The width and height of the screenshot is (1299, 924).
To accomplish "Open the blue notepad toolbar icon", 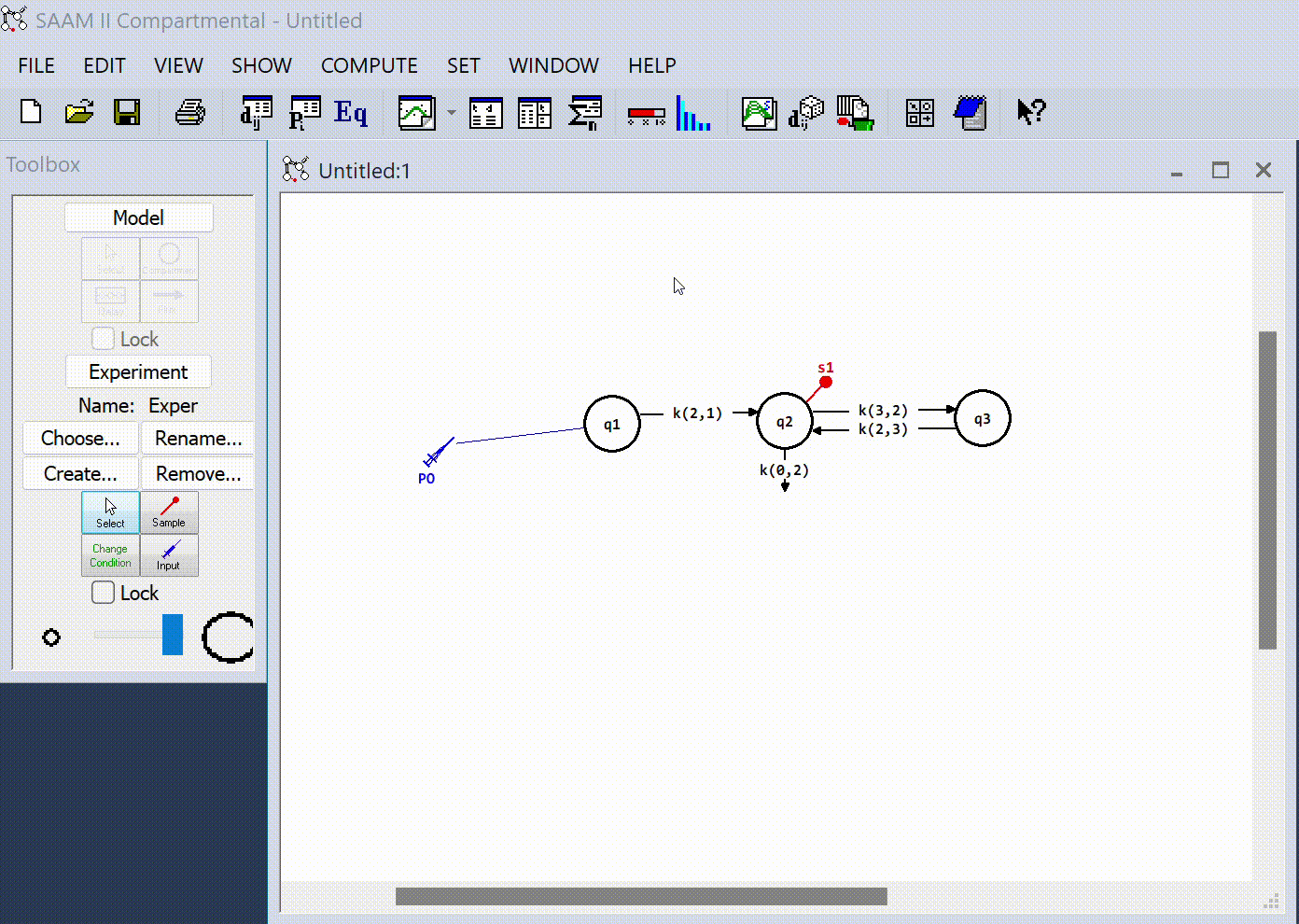I will click(x=971, y=113).
